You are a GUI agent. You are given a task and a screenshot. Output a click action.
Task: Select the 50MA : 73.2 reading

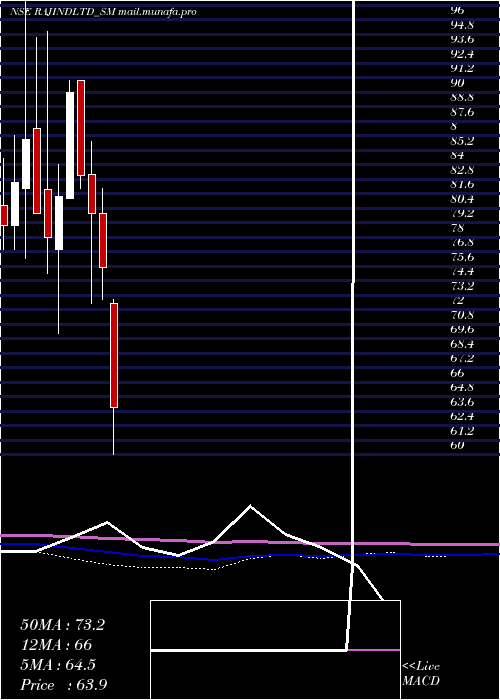click(x=62, y=625)
